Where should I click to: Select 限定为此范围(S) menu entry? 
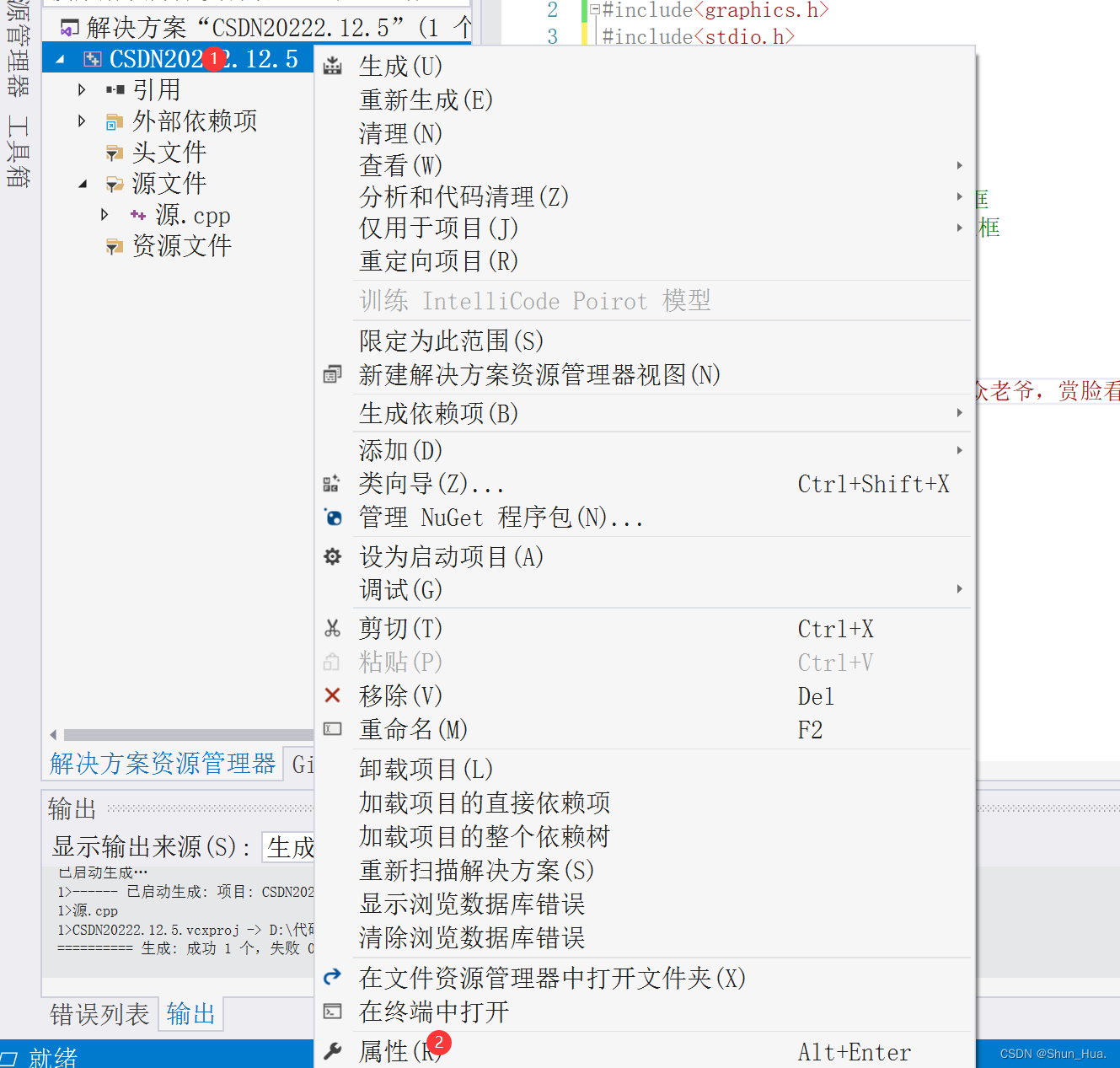click(x=451, y=341)
